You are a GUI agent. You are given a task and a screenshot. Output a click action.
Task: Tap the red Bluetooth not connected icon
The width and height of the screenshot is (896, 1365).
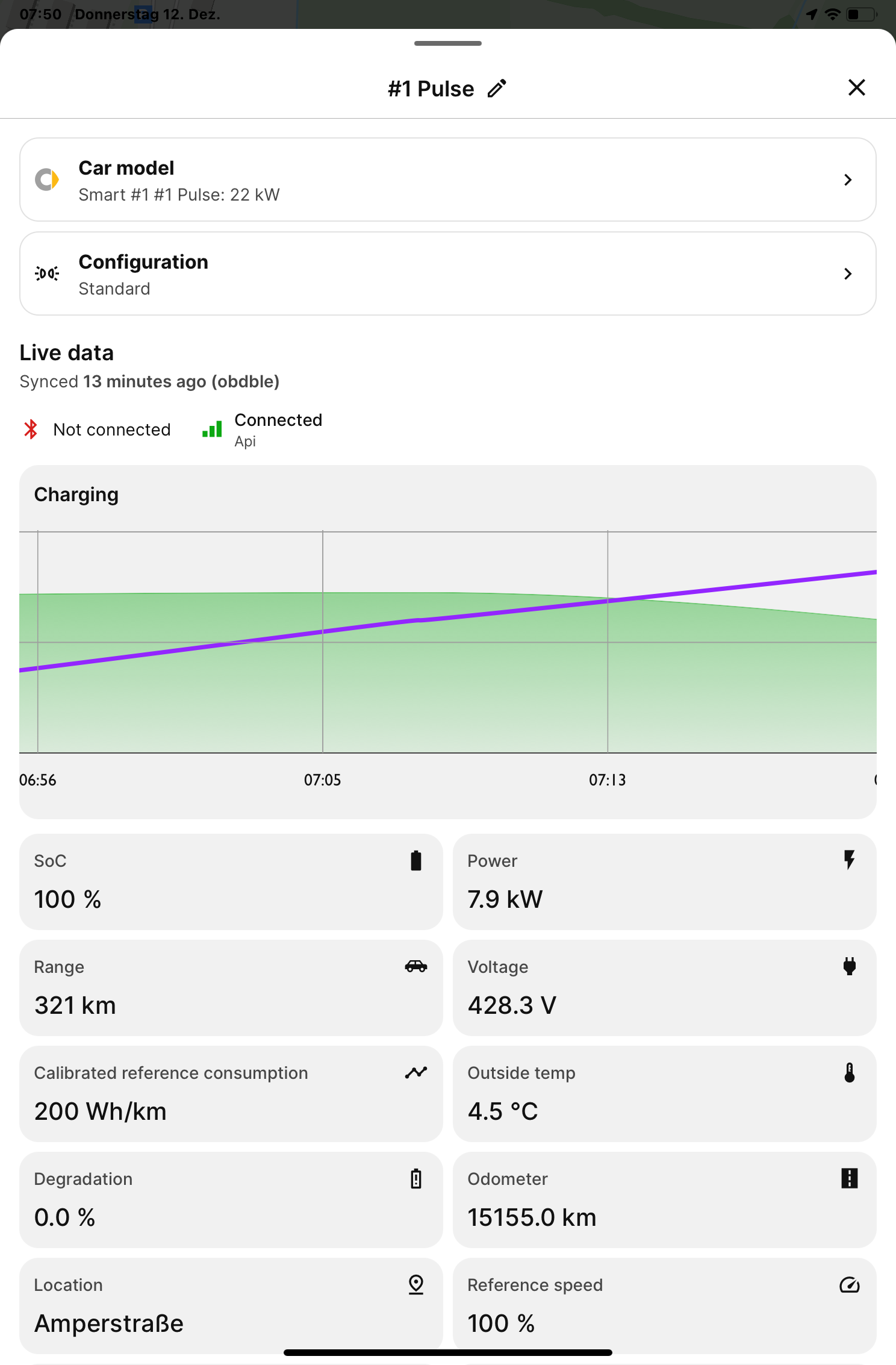pos(31,429)
